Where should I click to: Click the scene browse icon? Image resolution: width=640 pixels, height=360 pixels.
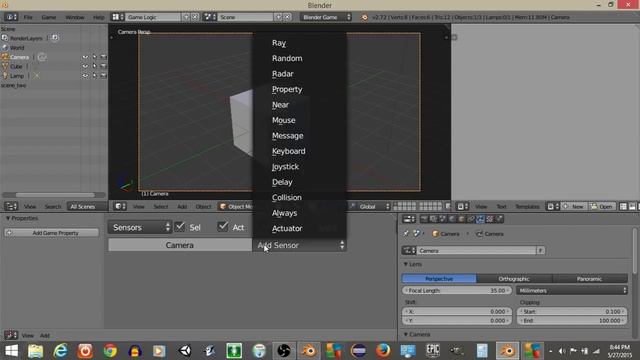pos(210,17)
